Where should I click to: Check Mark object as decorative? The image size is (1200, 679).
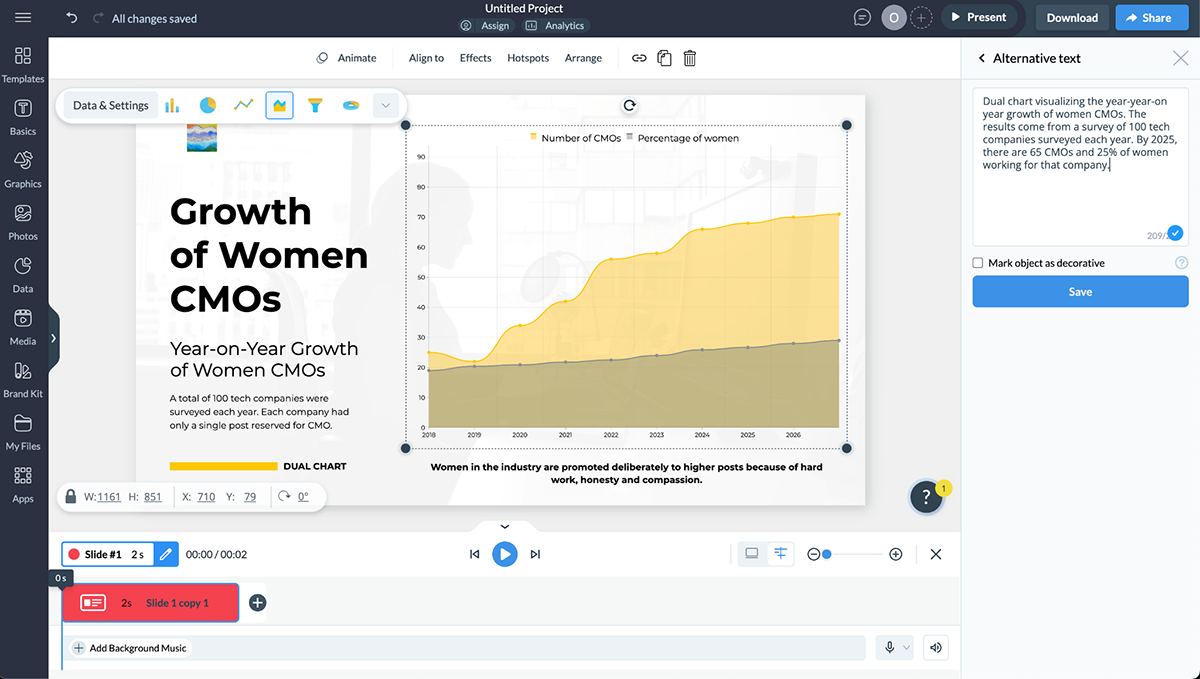(978, 263)
